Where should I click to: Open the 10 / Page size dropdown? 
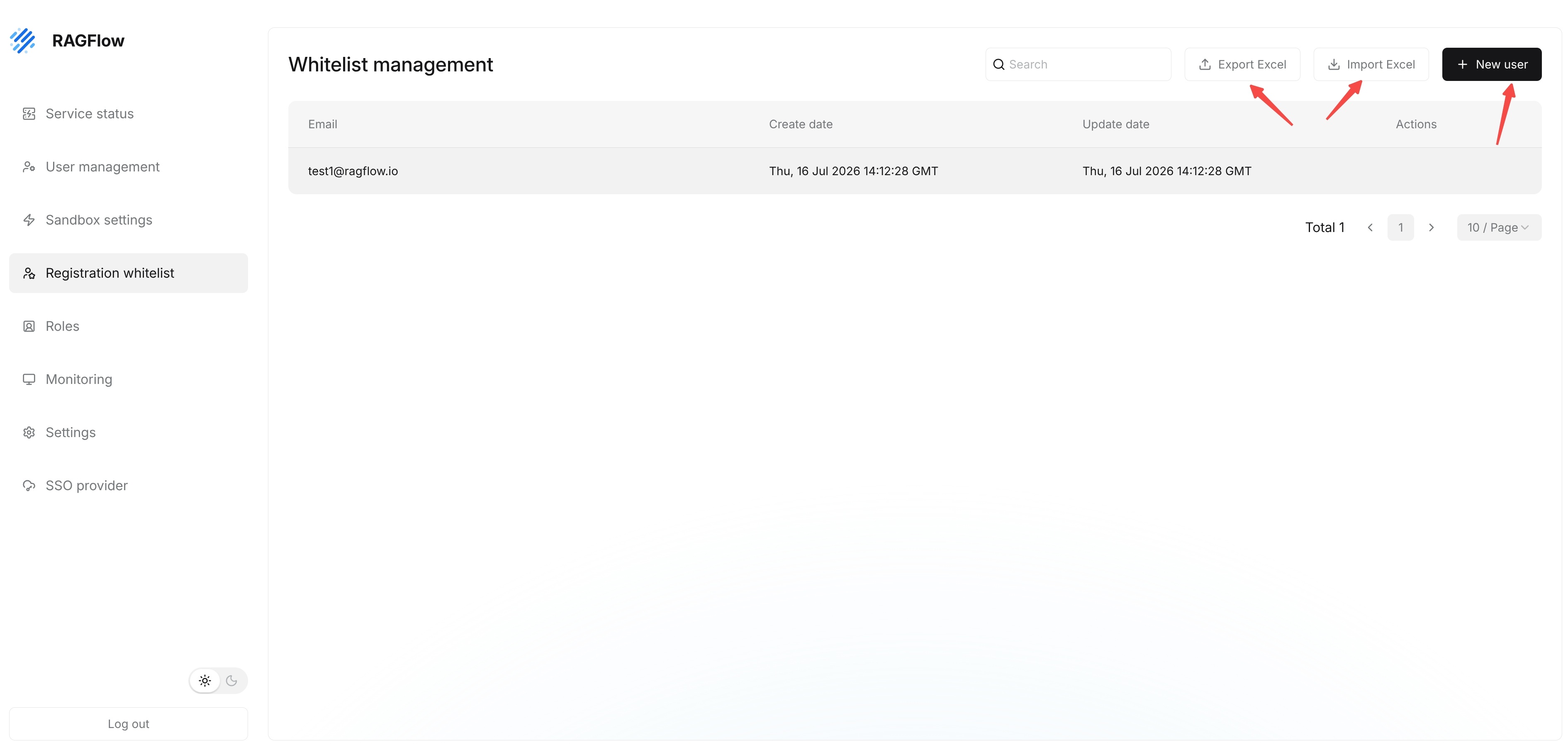[1499, 227]
